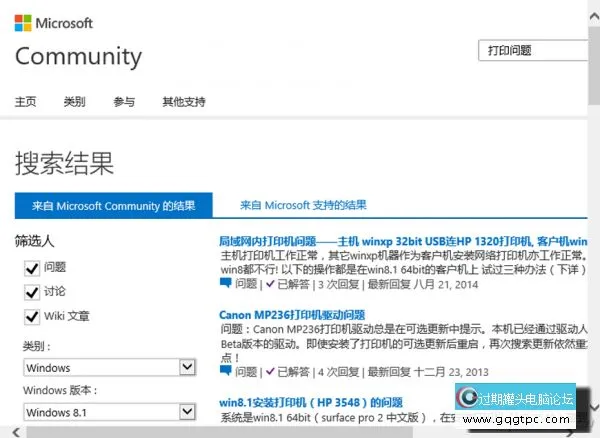600x438 pixels.
Task: Click the horizontal scrollbar left arrow
Action: tap(16, 433)
